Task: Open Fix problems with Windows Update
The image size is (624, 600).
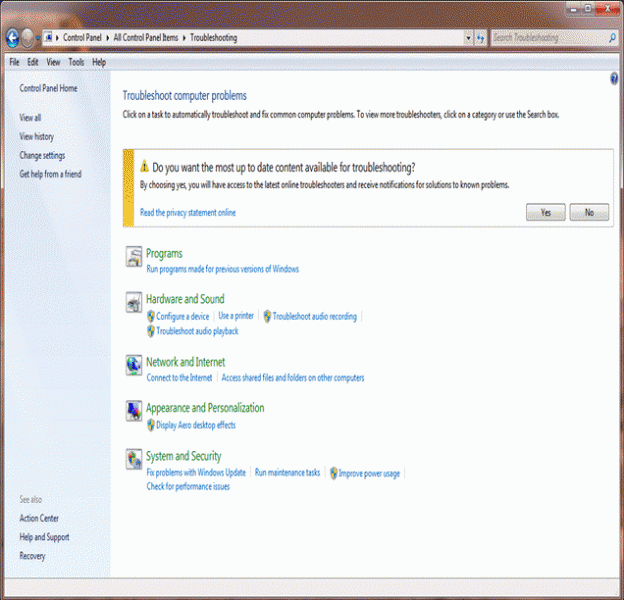Action: pyautogui.click(x=196, y=473)
